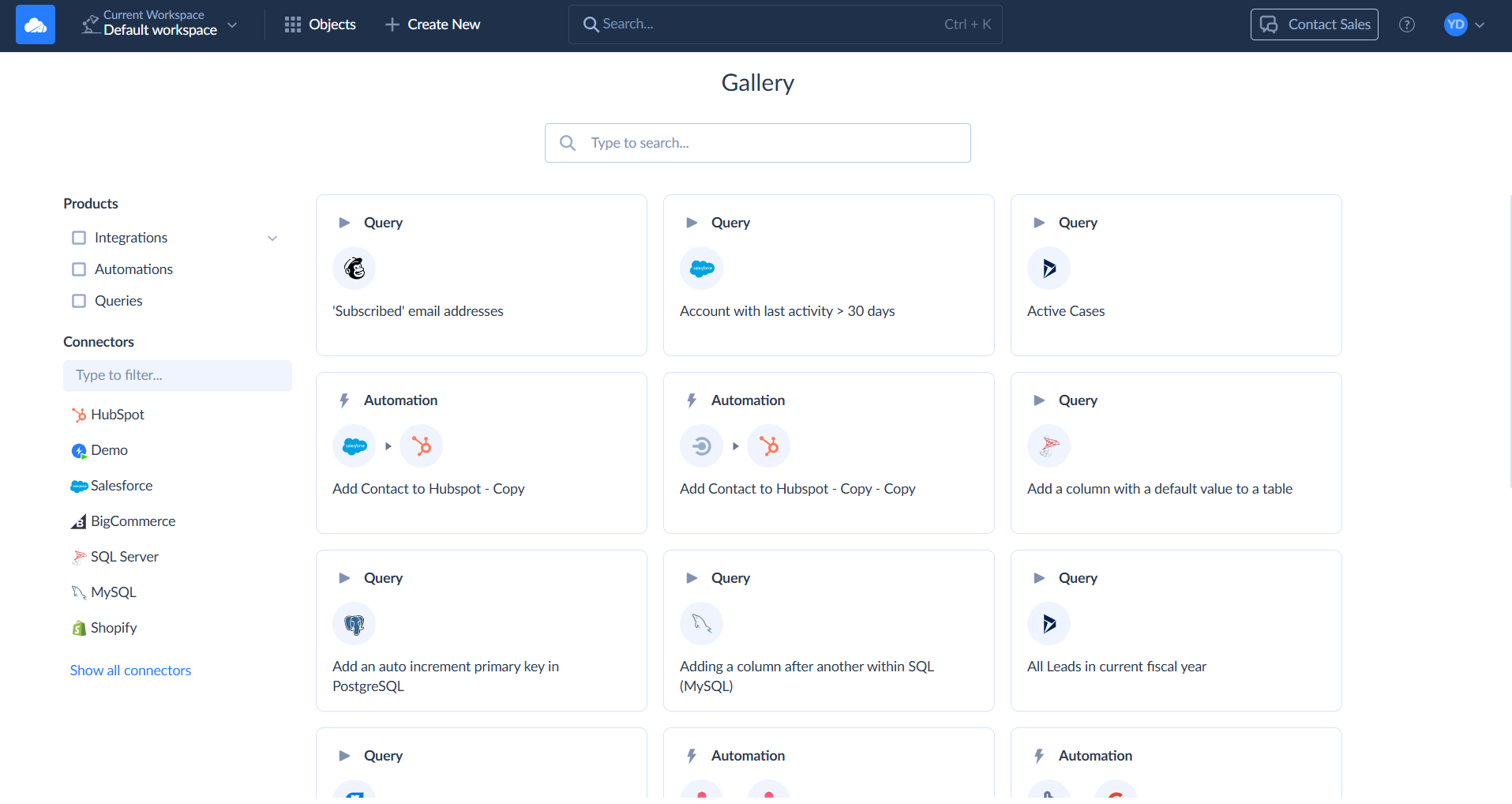The height and width of the screenshot is (804, 1512).
Task: Click the Salesforce icon on Account activity card
Action: tap(701, 269)
